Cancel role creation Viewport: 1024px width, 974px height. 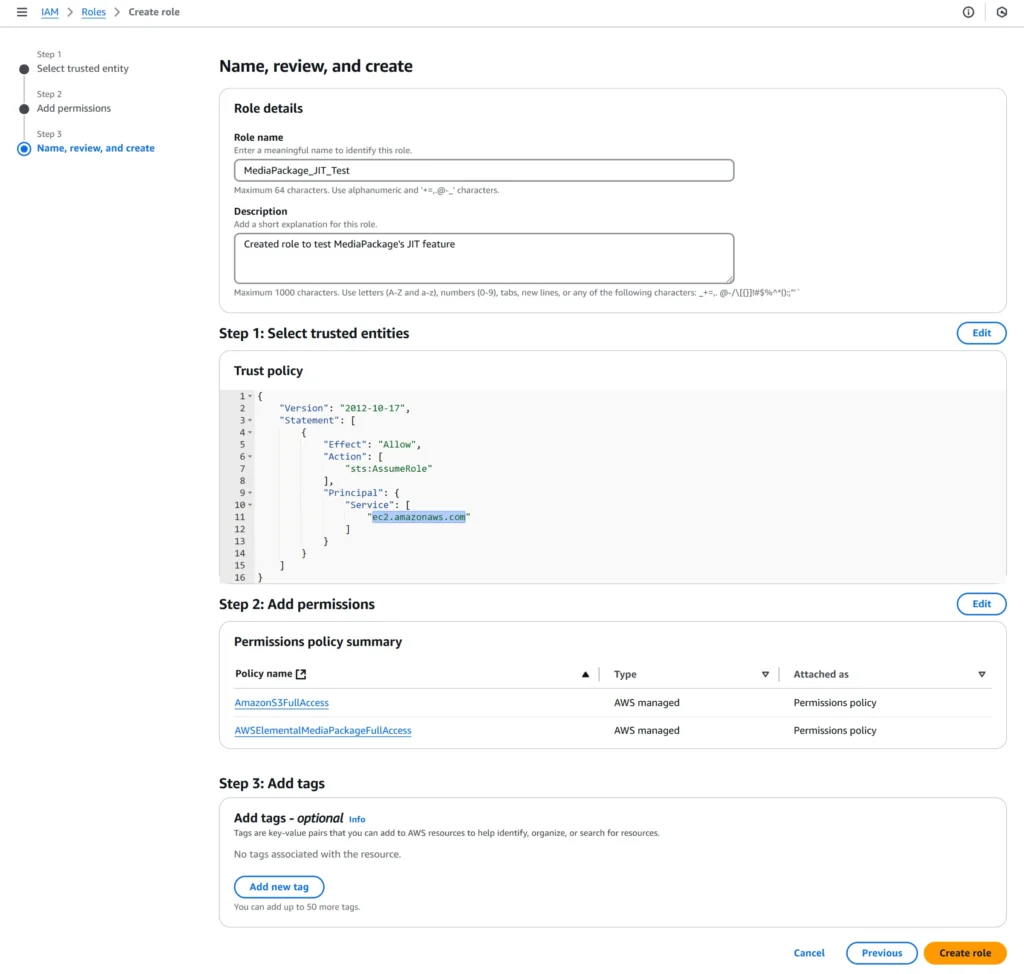click(x=808, y=953)
